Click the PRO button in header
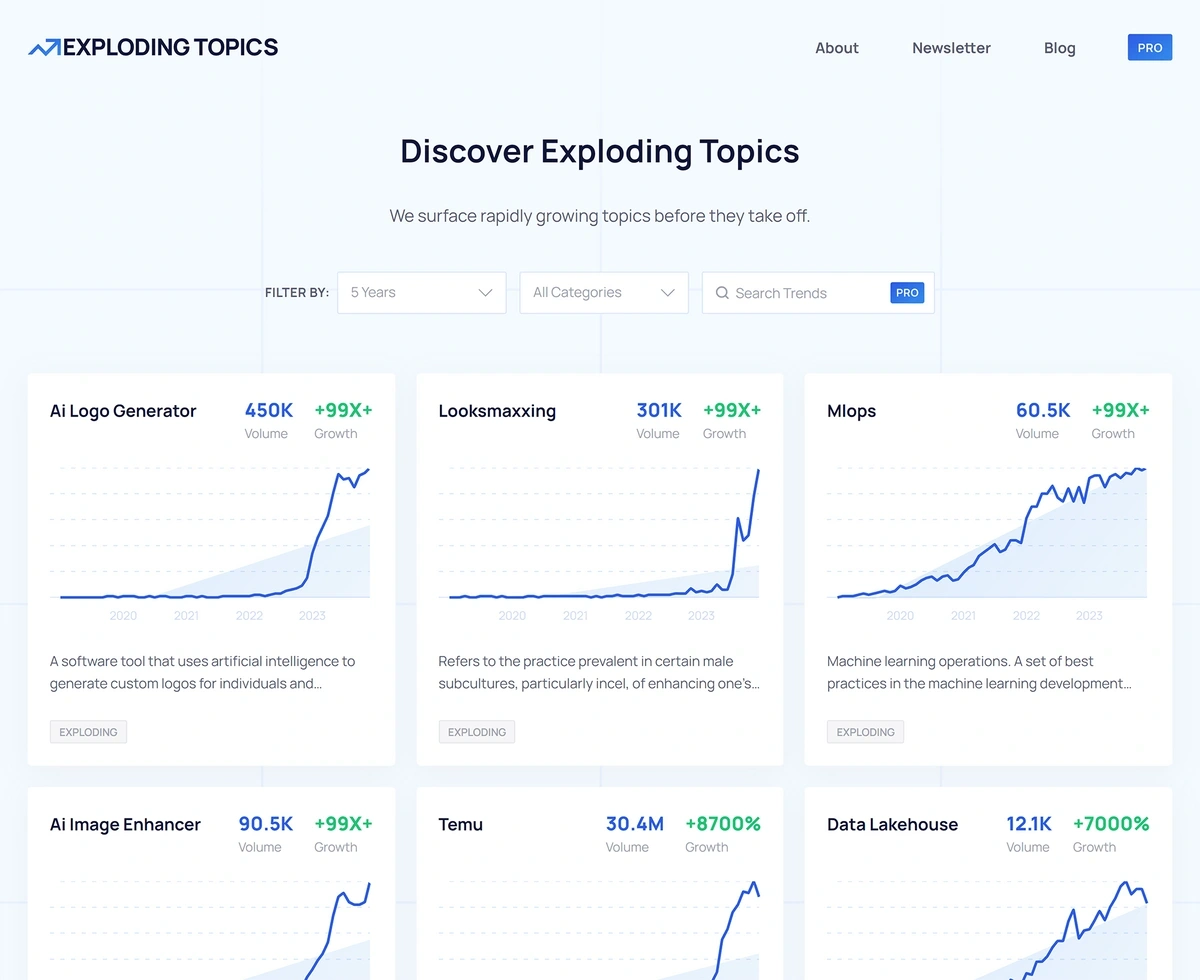1200x980 pixels. (x=1150, y=47)
